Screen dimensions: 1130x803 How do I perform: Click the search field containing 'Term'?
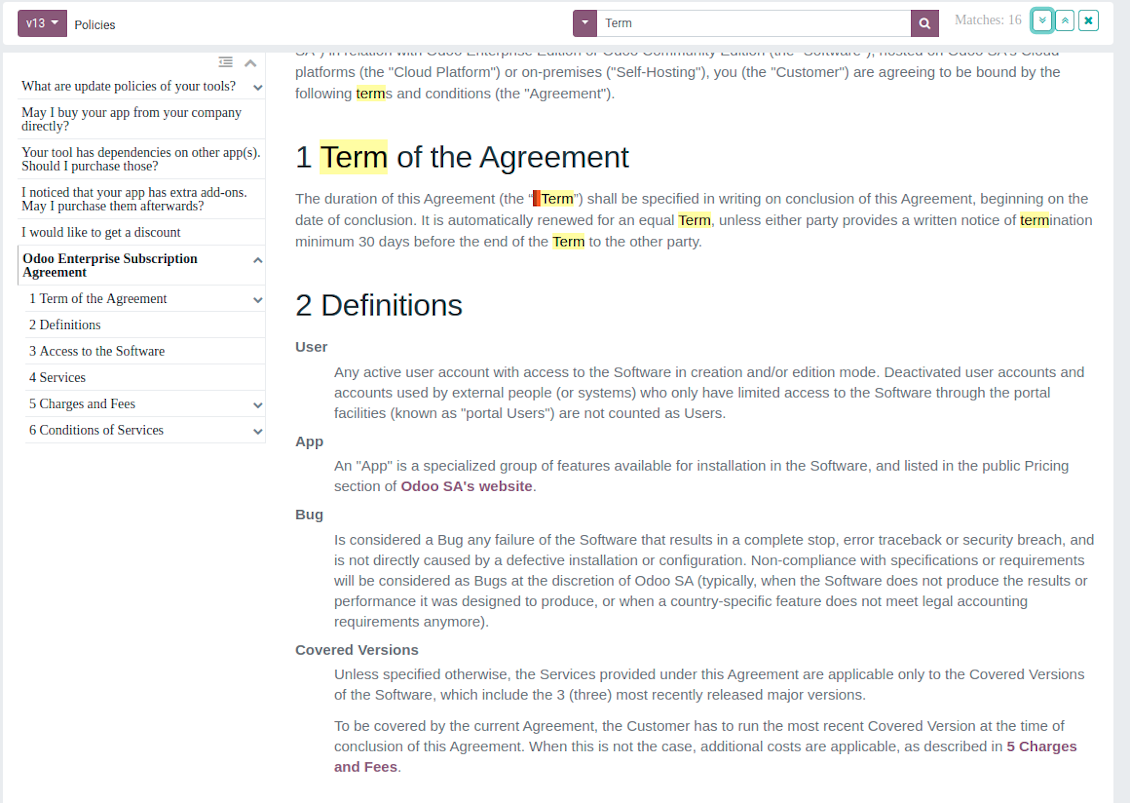click(754, 24)
